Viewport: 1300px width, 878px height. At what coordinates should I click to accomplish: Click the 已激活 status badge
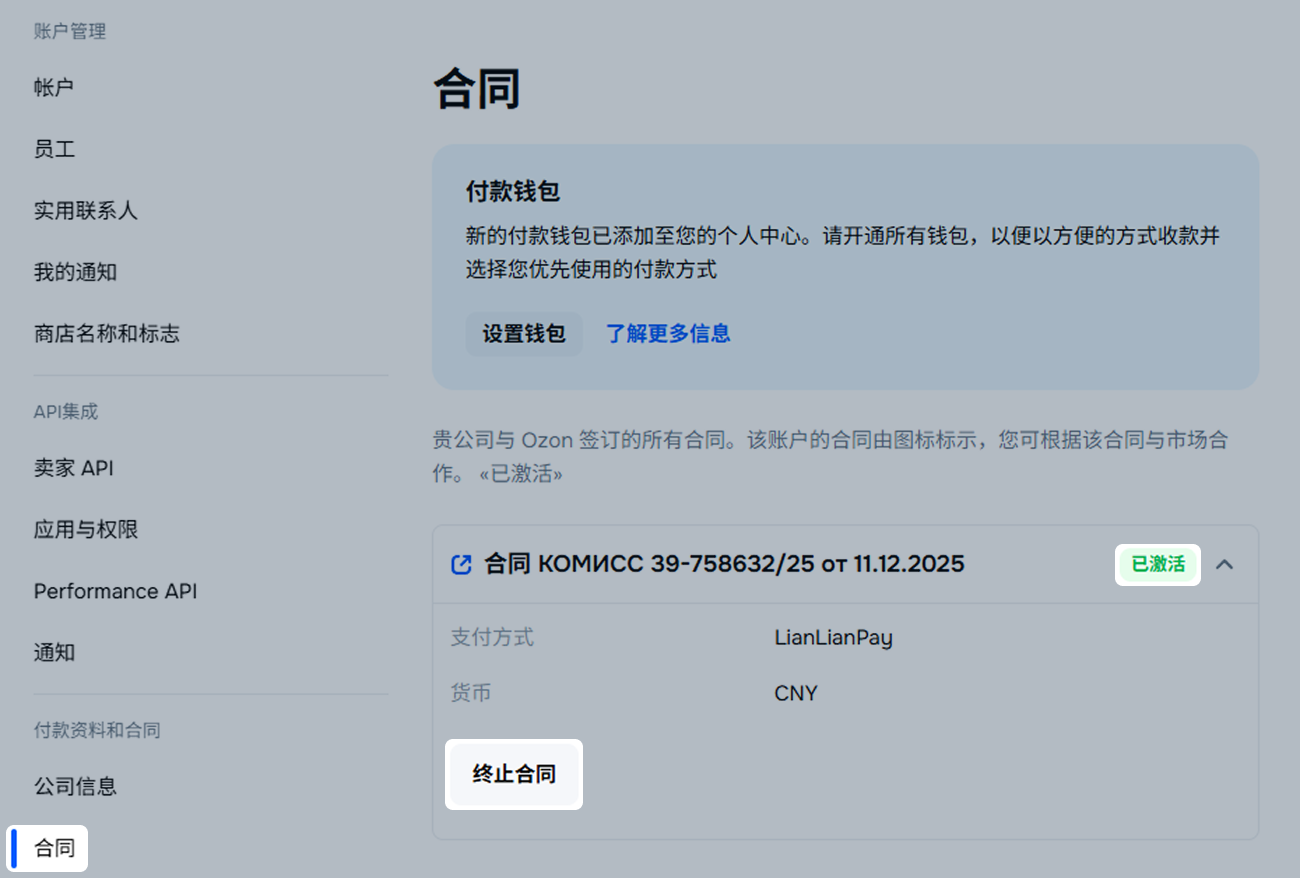pyautogui.click(x=1158, y=564)
